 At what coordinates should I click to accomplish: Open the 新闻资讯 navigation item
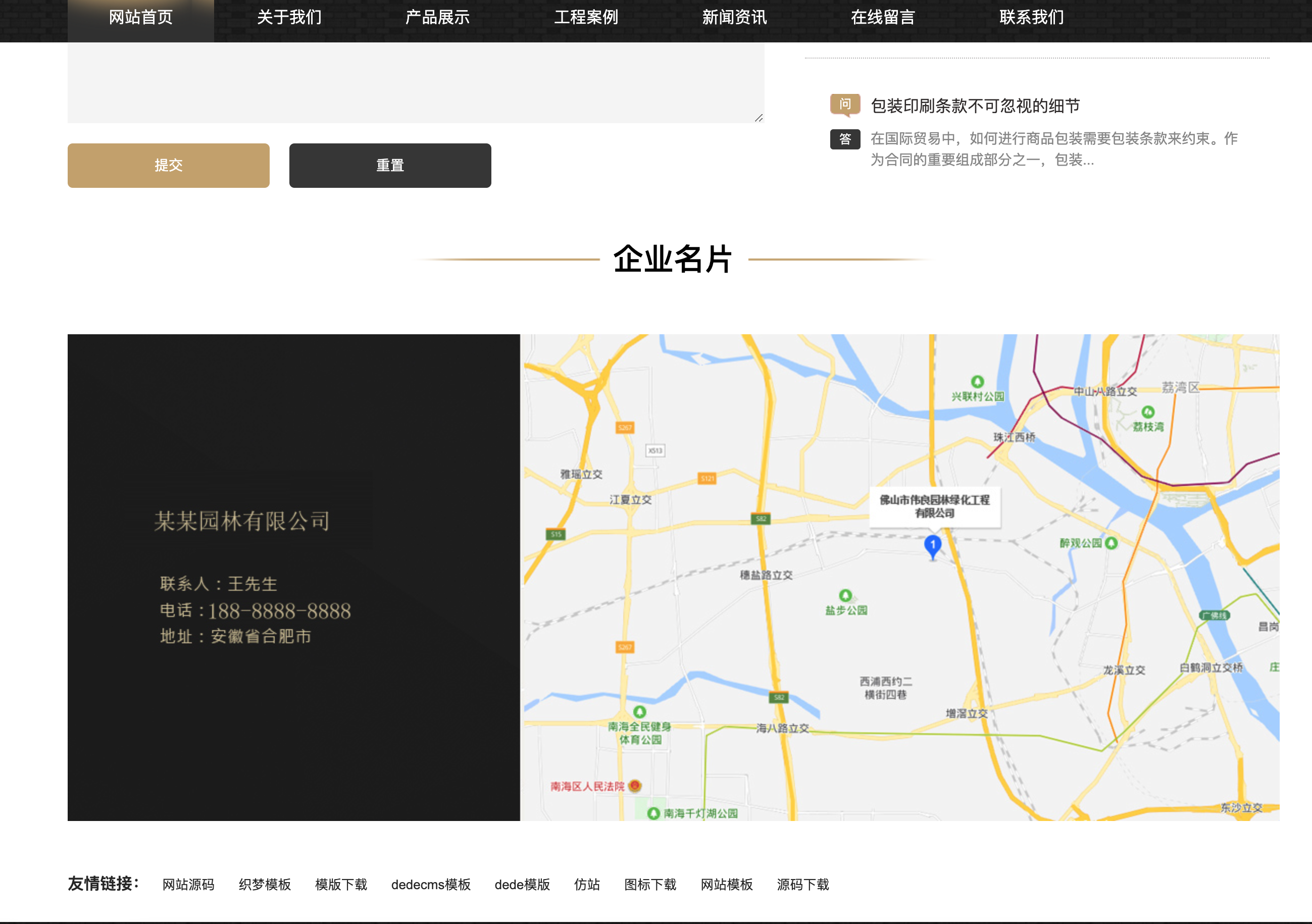click(735, 18)
